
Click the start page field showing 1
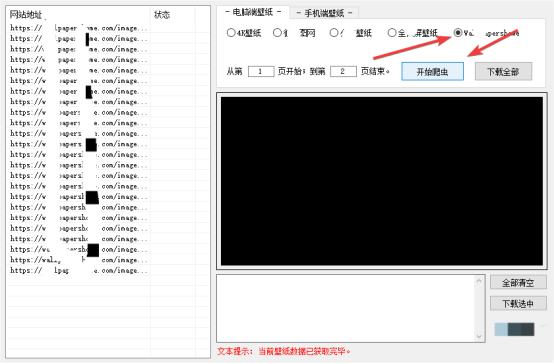261,71
